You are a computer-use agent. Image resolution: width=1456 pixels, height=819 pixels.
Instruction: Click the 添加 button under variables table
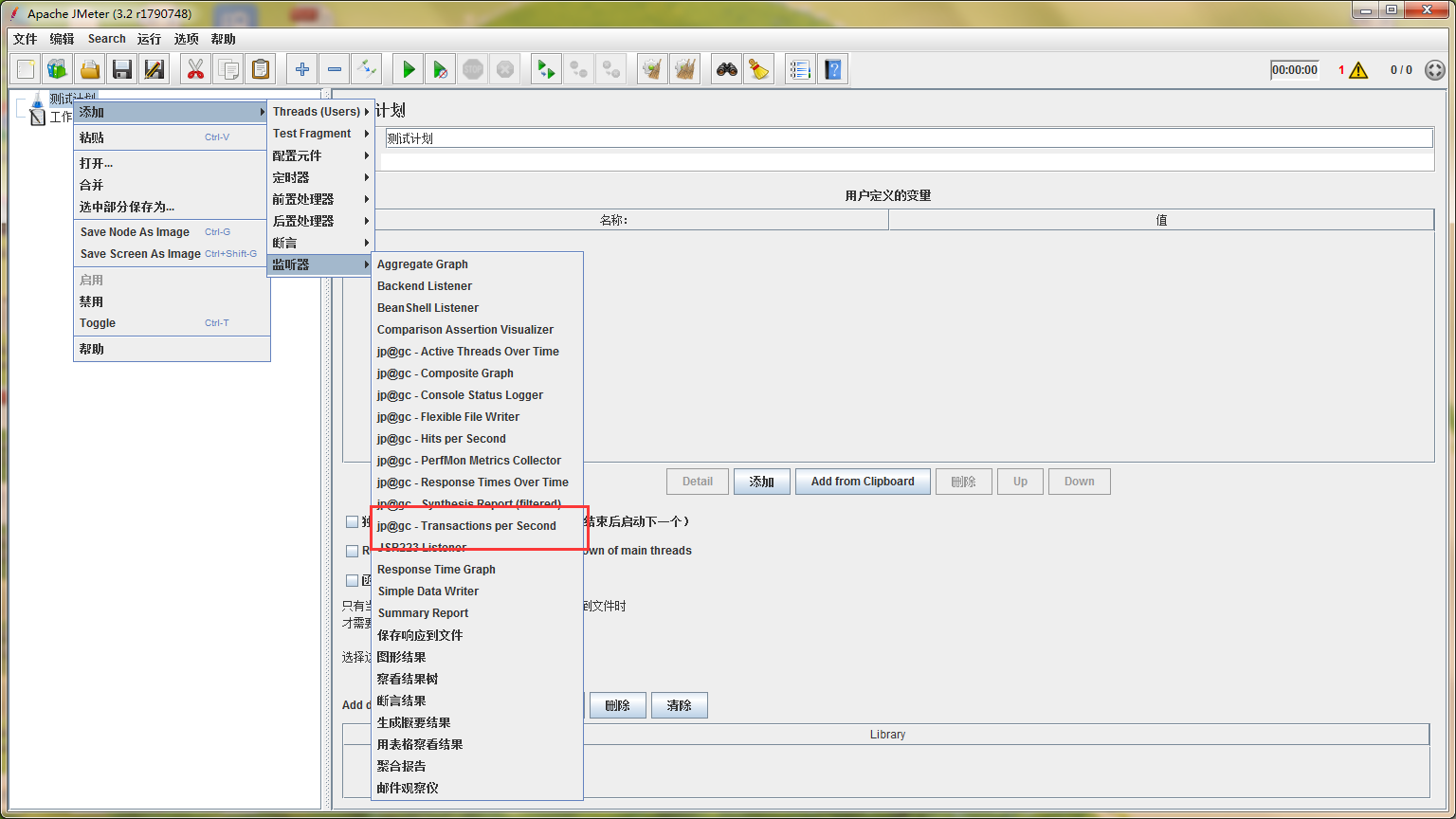point(762,482)
